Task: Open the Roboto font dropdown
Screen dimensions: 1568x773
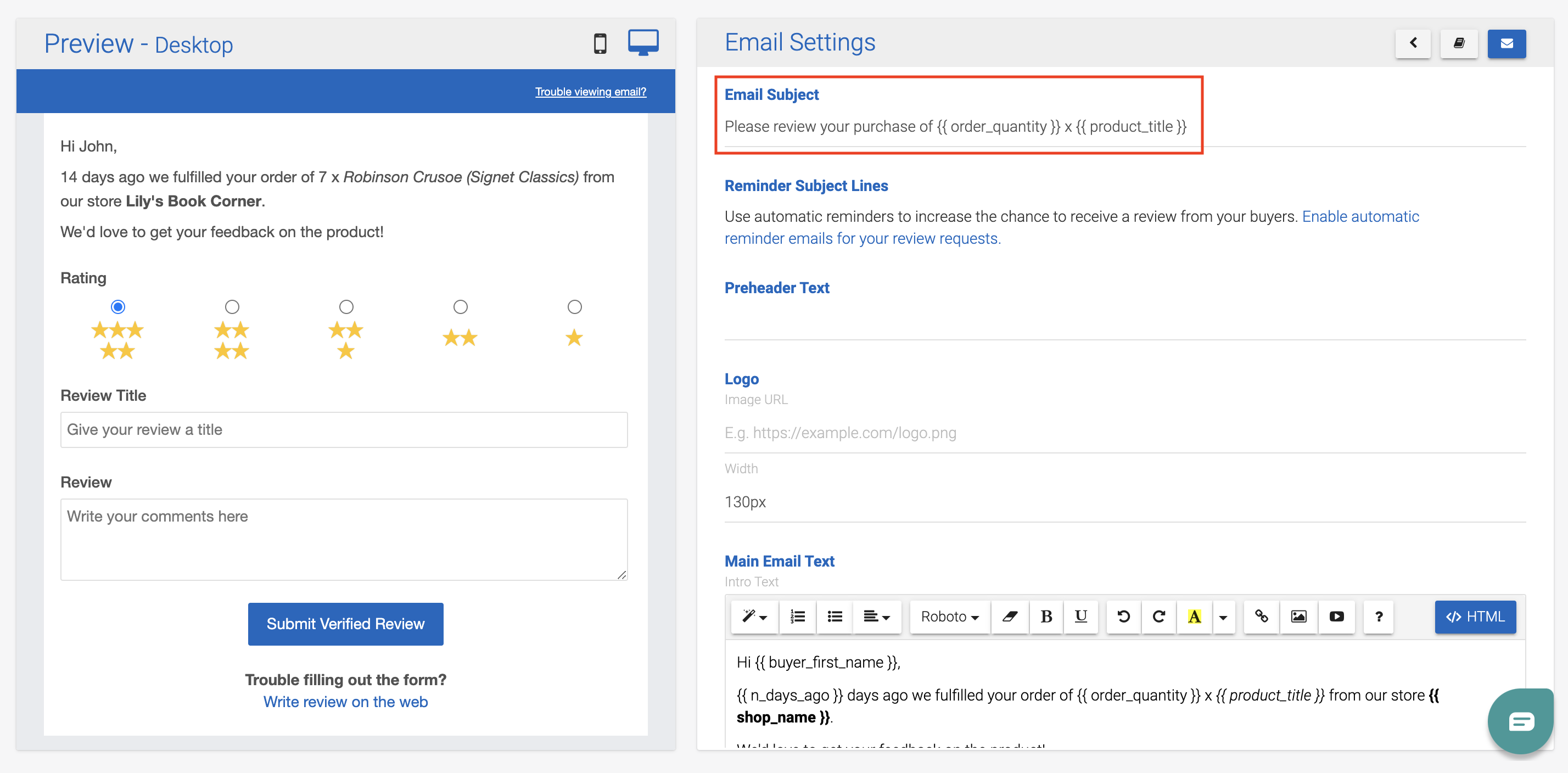Action: click(948, 617)
